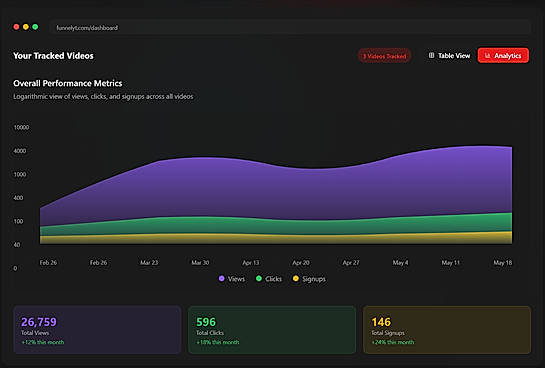This screenshot has height=368, width=545.
Task: Click the Videos Tracked badge
Action: point(384,56)
